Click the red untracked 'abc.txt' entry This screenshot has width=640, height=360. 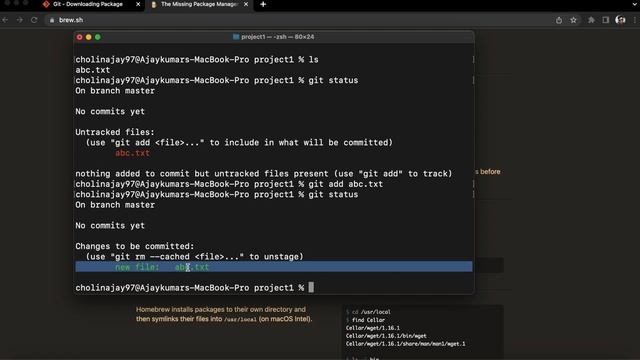[x=132, y=153]
